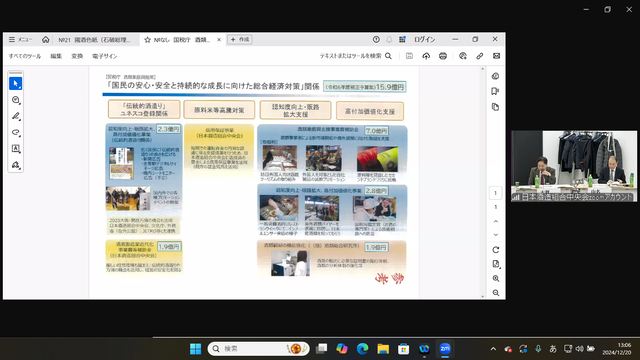Image resolution: width=640 pixels, height=360 pixels.
Task: Open Task View on taskbar
Action: click(322, 349)
